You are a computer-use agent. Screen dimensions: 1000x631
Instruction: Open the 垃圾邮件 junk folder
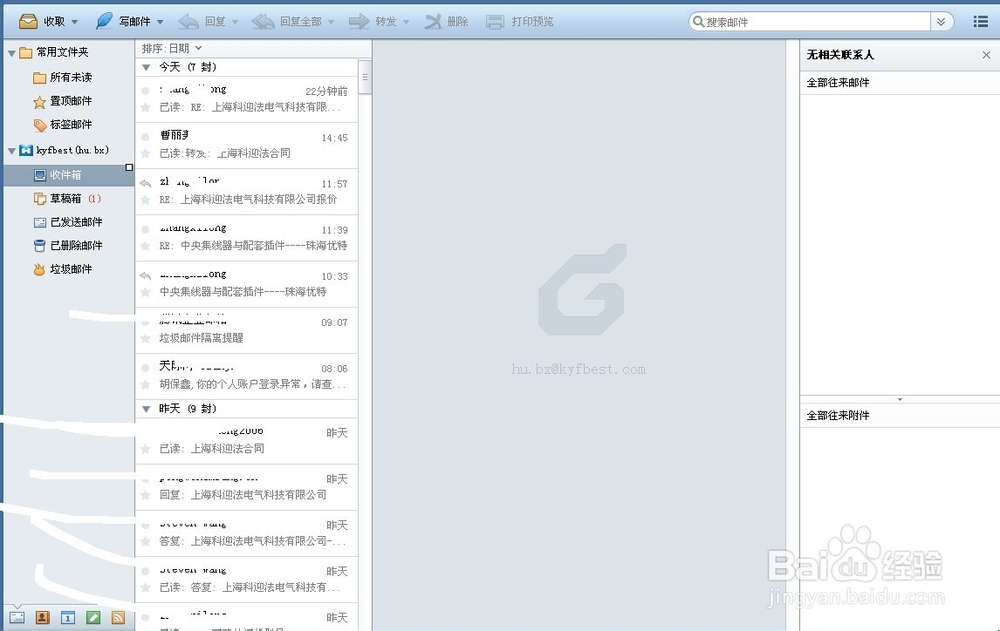tap(62, 269)
